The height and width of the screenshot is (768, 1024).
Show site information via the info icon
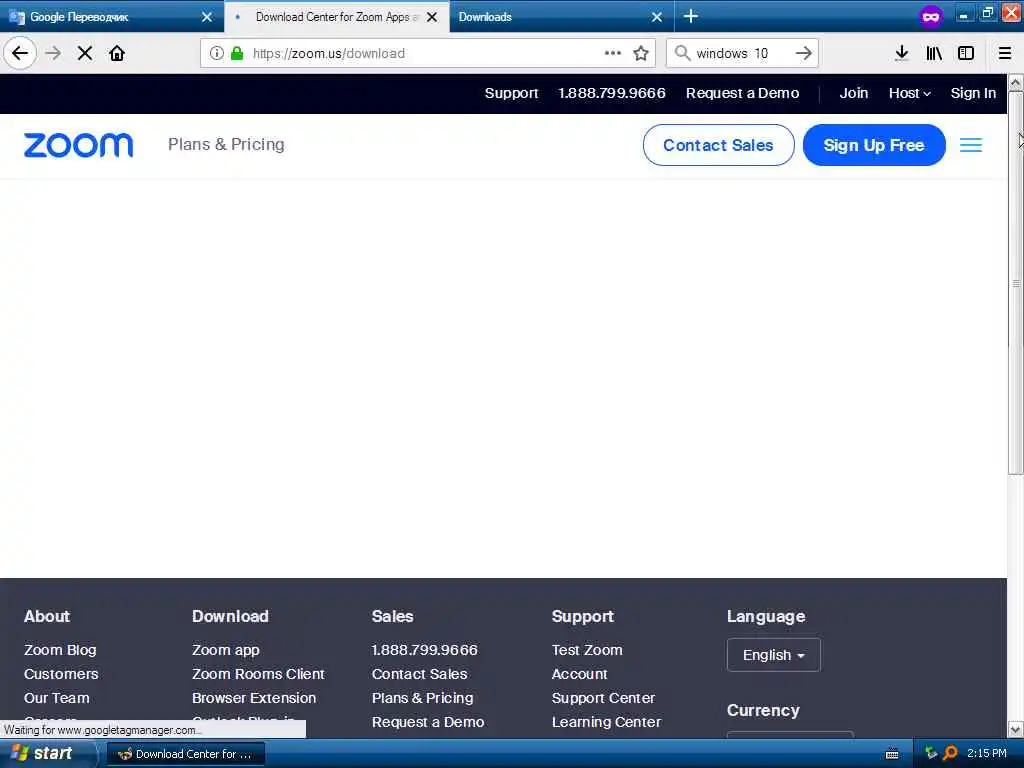coord(217,54)
